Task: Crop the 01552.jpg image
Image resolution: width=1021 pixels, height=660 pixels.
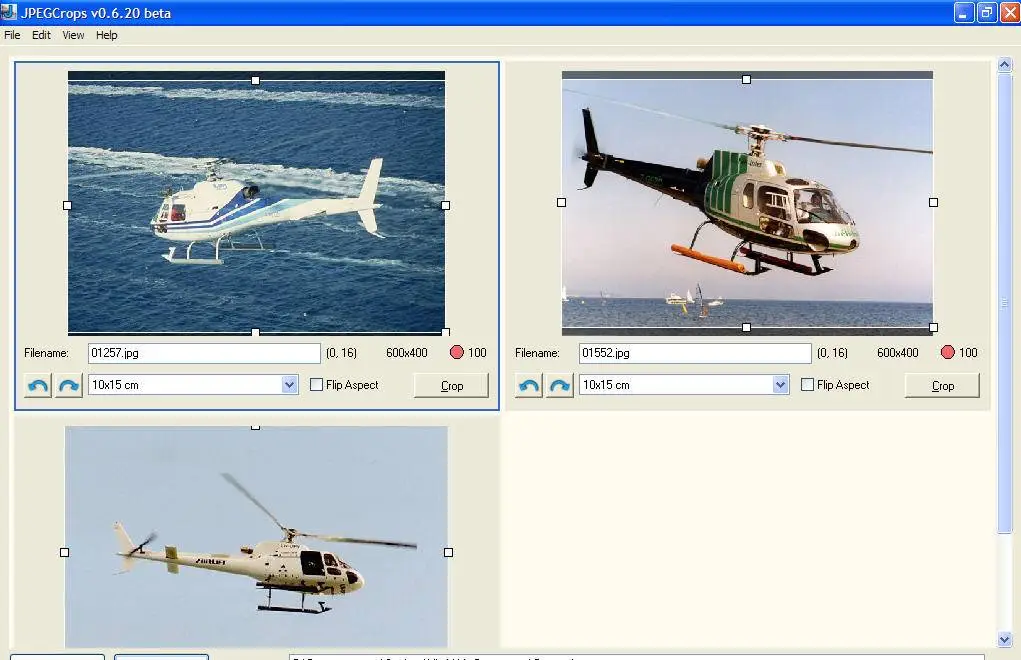Action: 942,385
